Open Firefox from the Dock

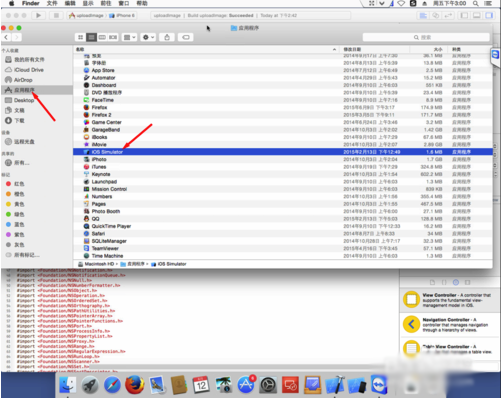(x=134, y=385)
